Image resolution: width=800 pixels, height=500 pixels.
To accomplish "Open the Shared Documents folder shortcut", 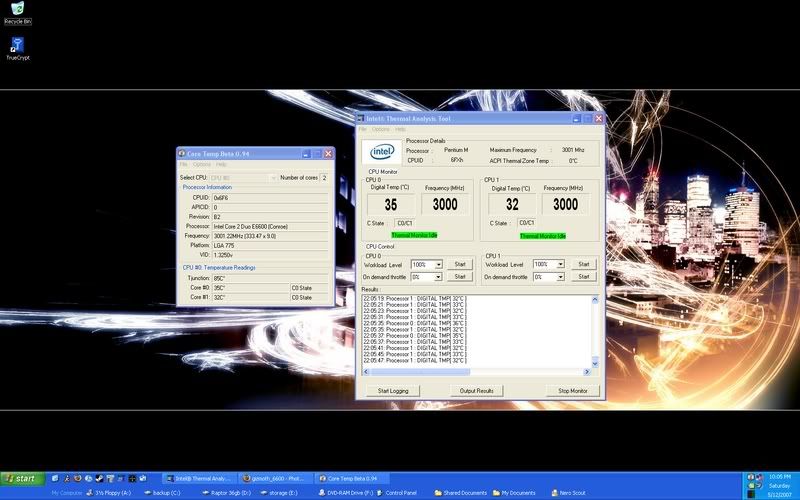I will [461, 493].
